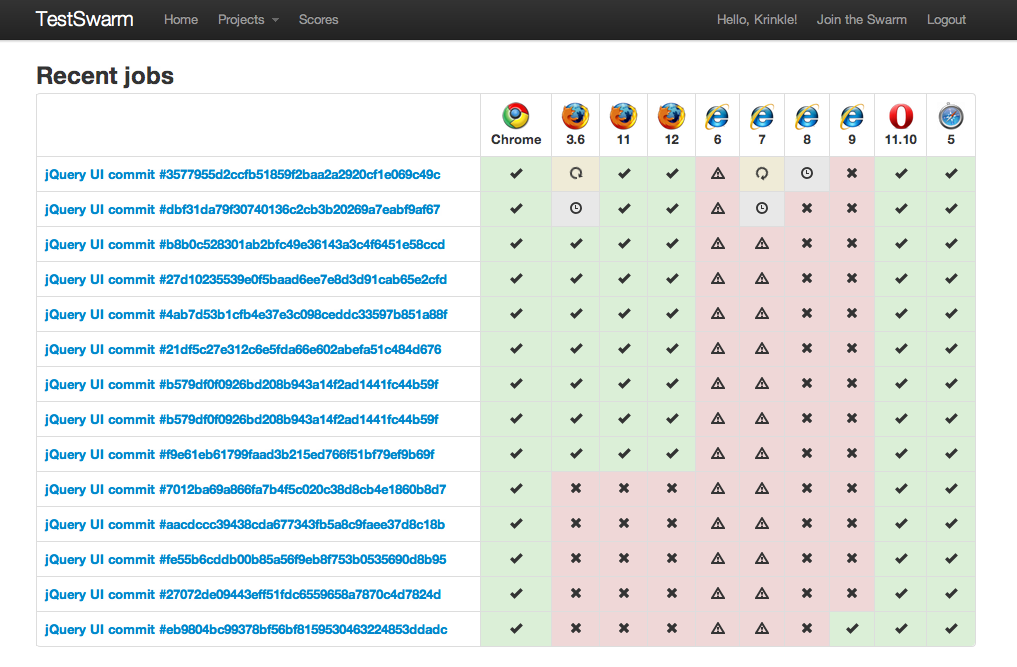This screenshot has width=1017, height=667.
Task: Click the Internet Explorer 8 icon
Action: pyautogui.click(x=807, y=117)
